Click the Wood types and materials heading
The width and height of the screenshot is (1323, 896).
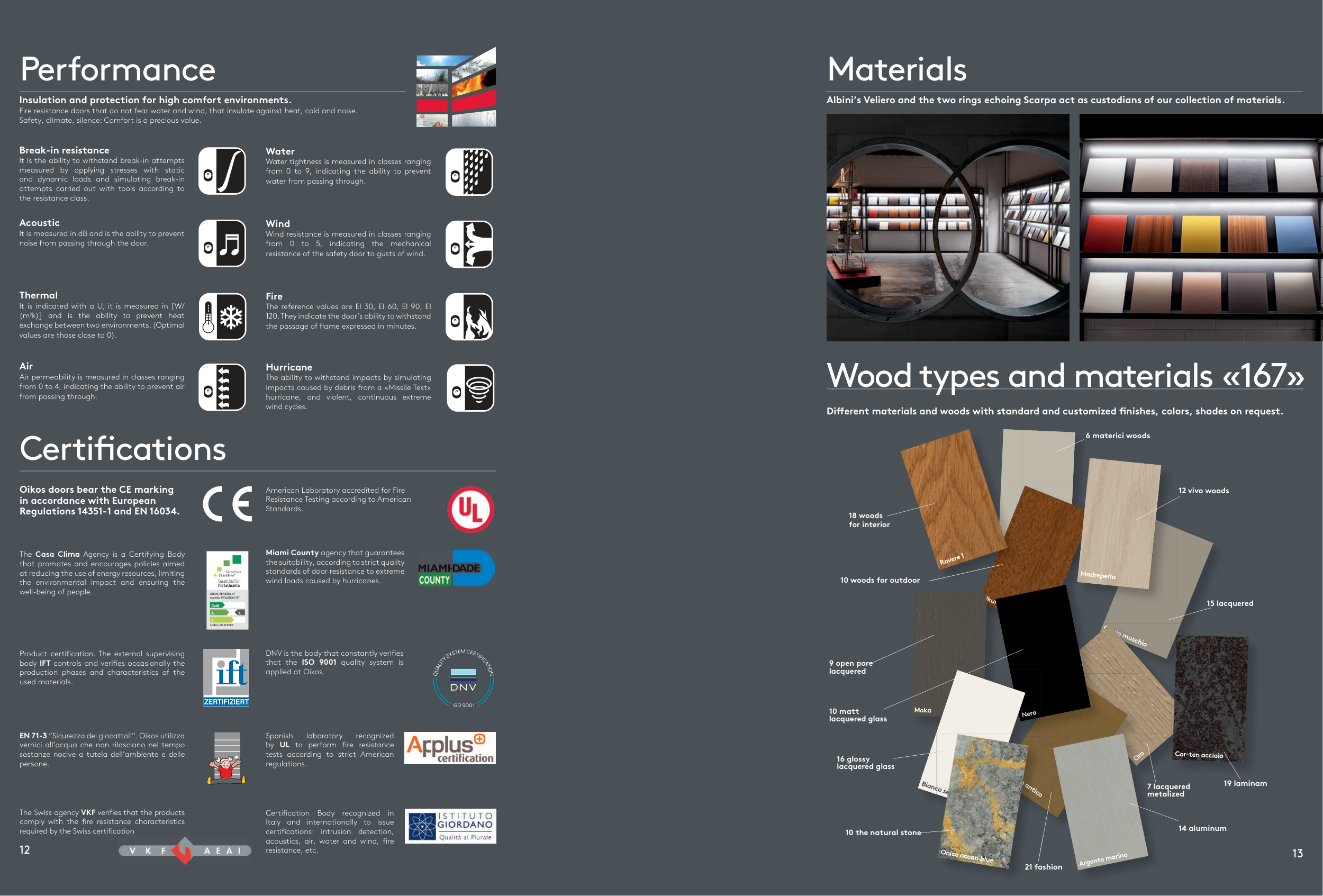tap(1065, 376)
